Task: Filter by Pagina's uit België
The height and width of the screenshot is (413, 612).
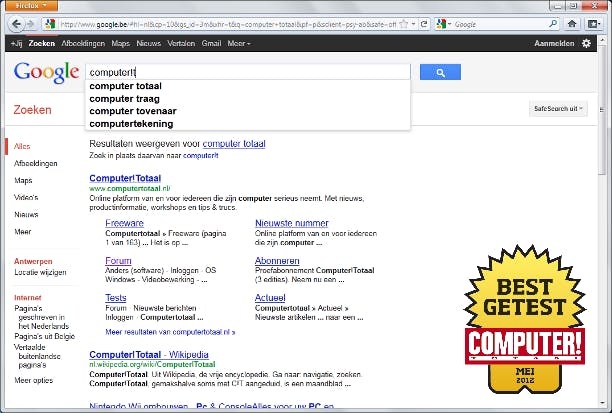Action: pos(44,336)
